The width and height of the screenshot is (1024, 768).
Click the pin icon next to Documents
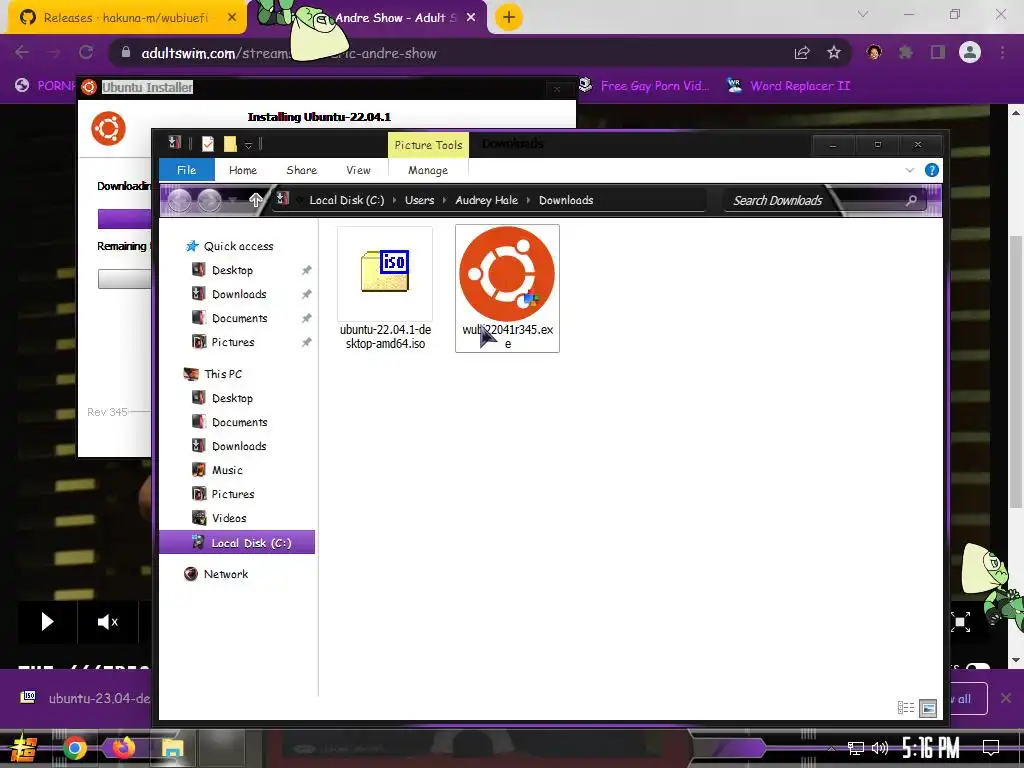[x=306, y=319]
